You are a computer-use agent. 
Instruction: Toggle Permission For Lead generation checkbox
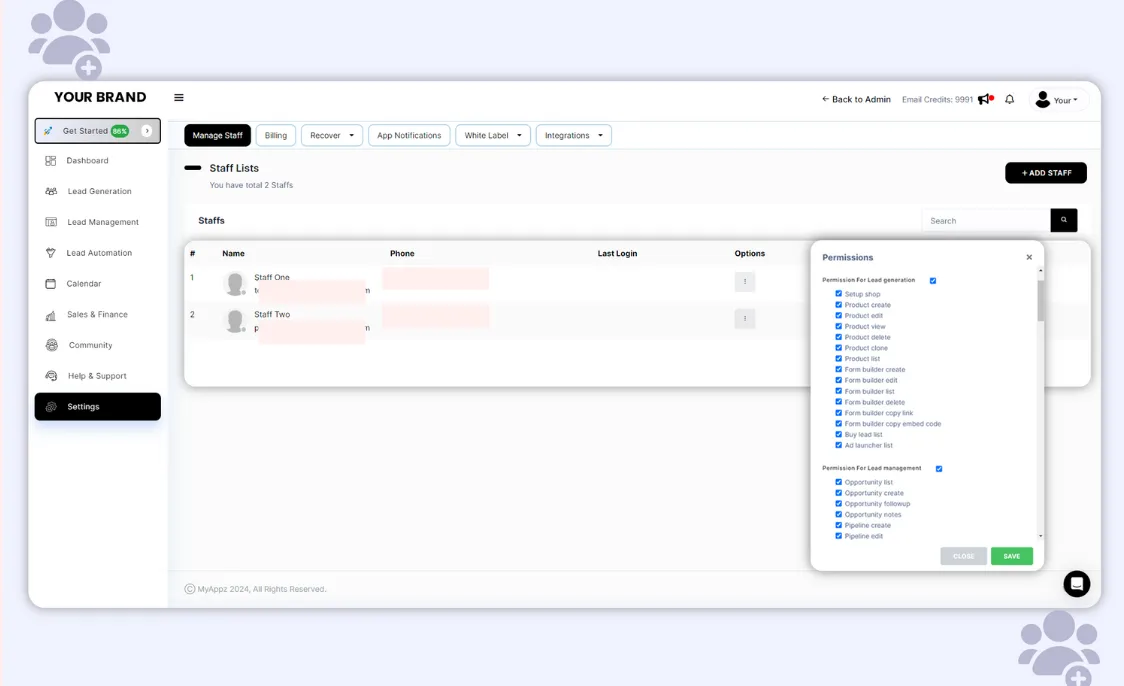933,281
